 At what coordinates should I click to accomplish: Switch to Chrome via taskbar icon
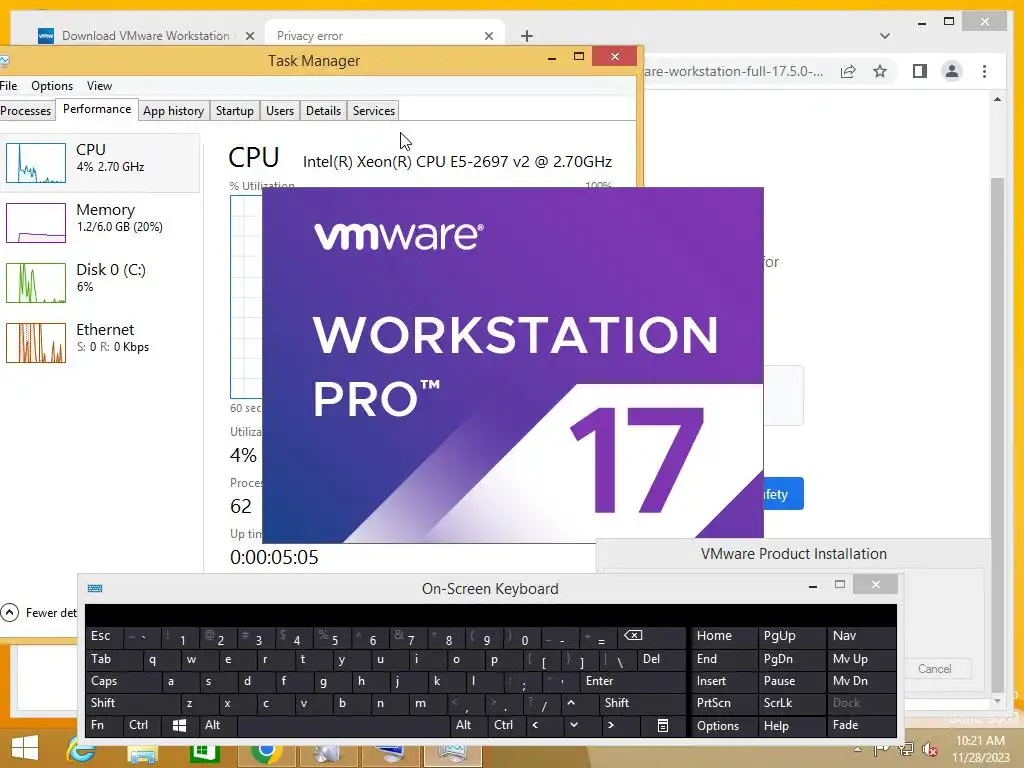pos(265,752)
